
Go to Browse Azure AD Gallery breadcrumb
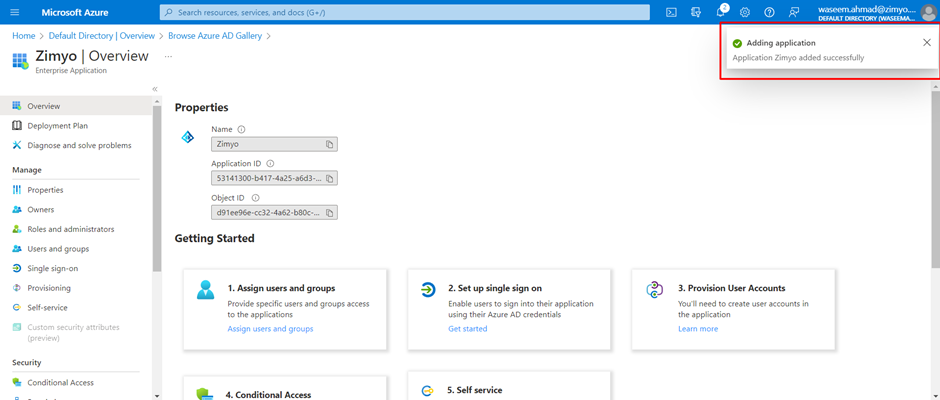[x=215, y=36]
